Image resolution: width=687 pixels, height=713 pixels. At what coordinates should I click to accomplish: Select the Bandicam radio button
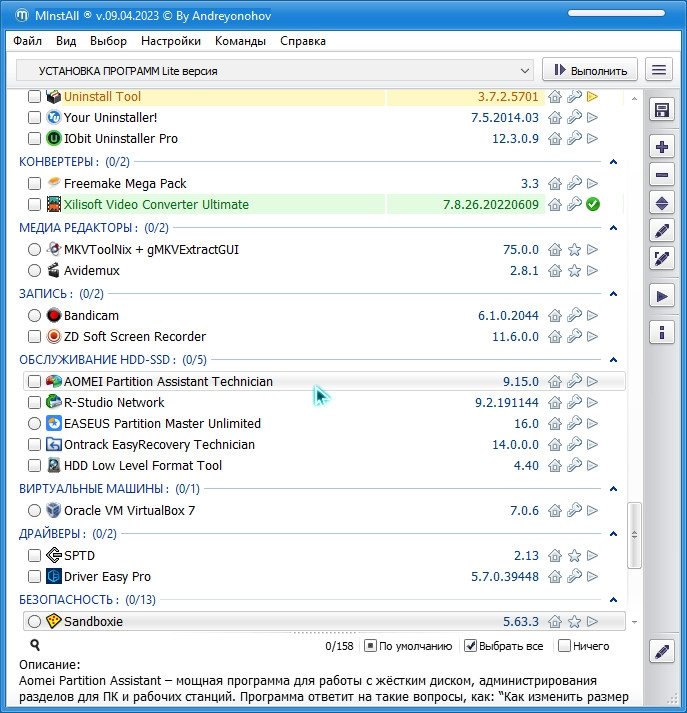point(34,315)
